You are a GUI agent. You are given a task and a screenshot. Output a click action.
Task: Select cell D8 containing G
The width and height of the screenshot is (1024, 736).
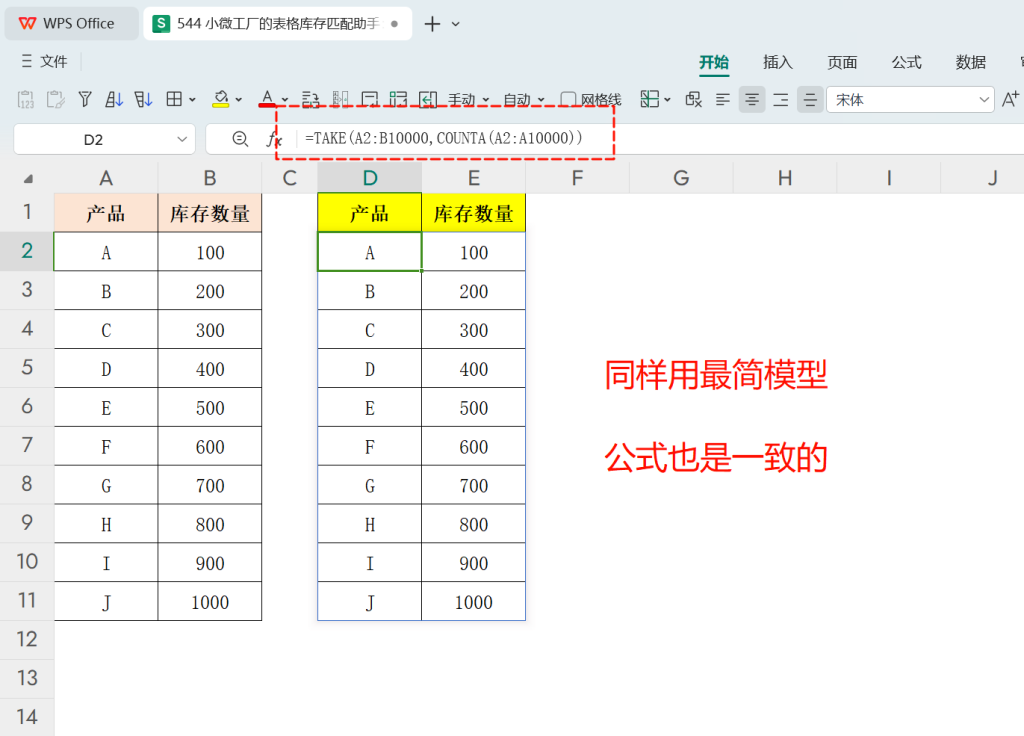(370, 485)
